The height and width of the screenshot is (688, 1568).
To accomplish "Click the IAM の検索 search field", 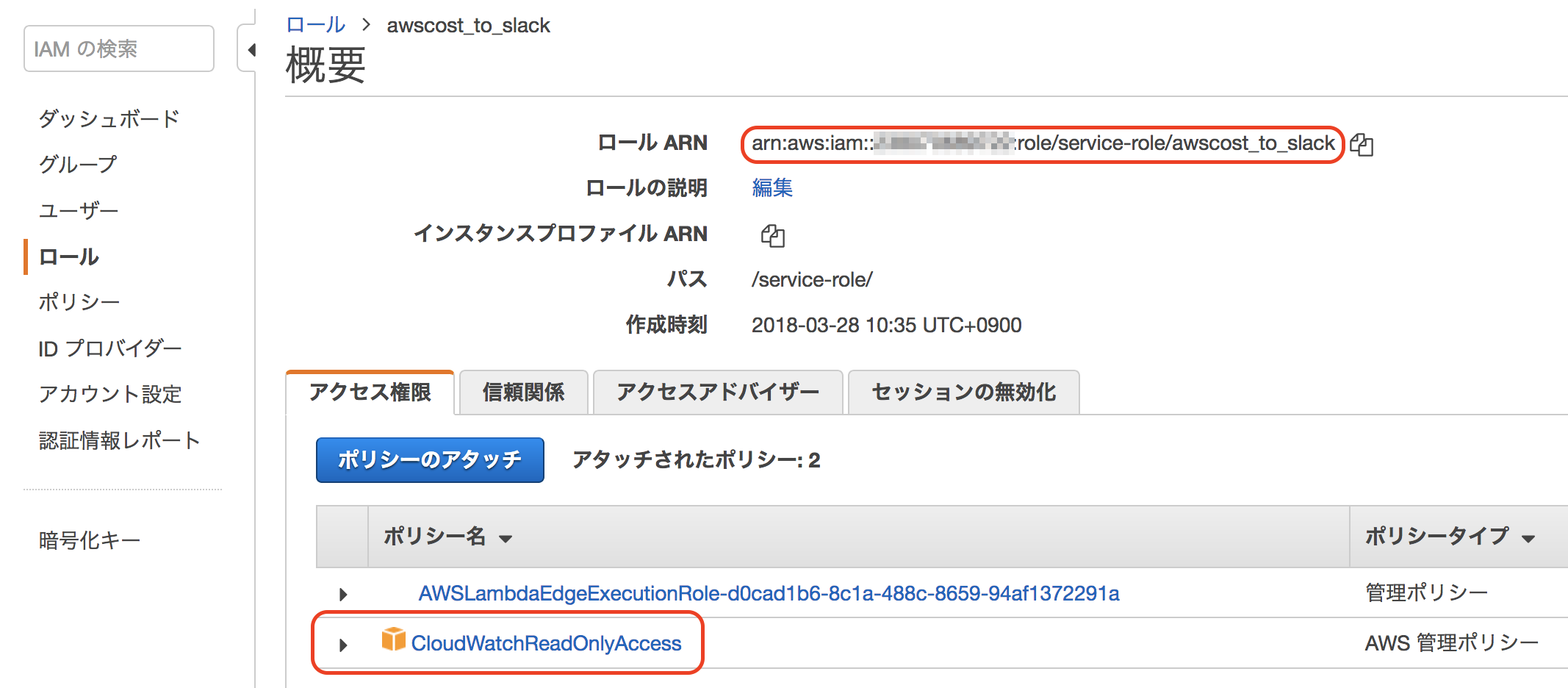I will click(x=118, y=49).
